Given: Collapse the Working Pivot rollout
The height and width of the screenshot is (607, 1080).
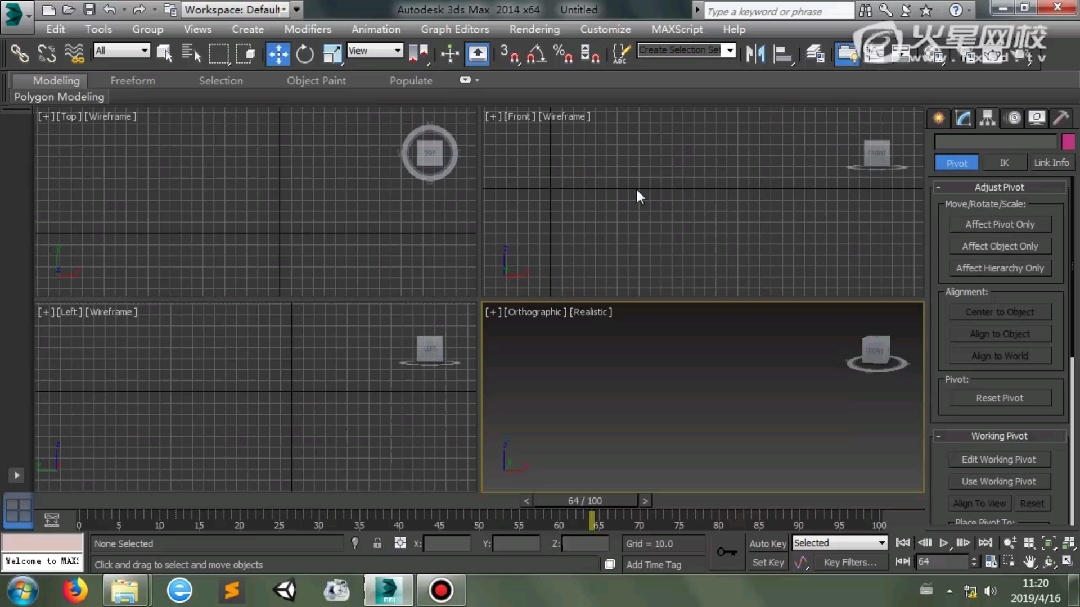Looking at the screenshot, I should point(999,436).
